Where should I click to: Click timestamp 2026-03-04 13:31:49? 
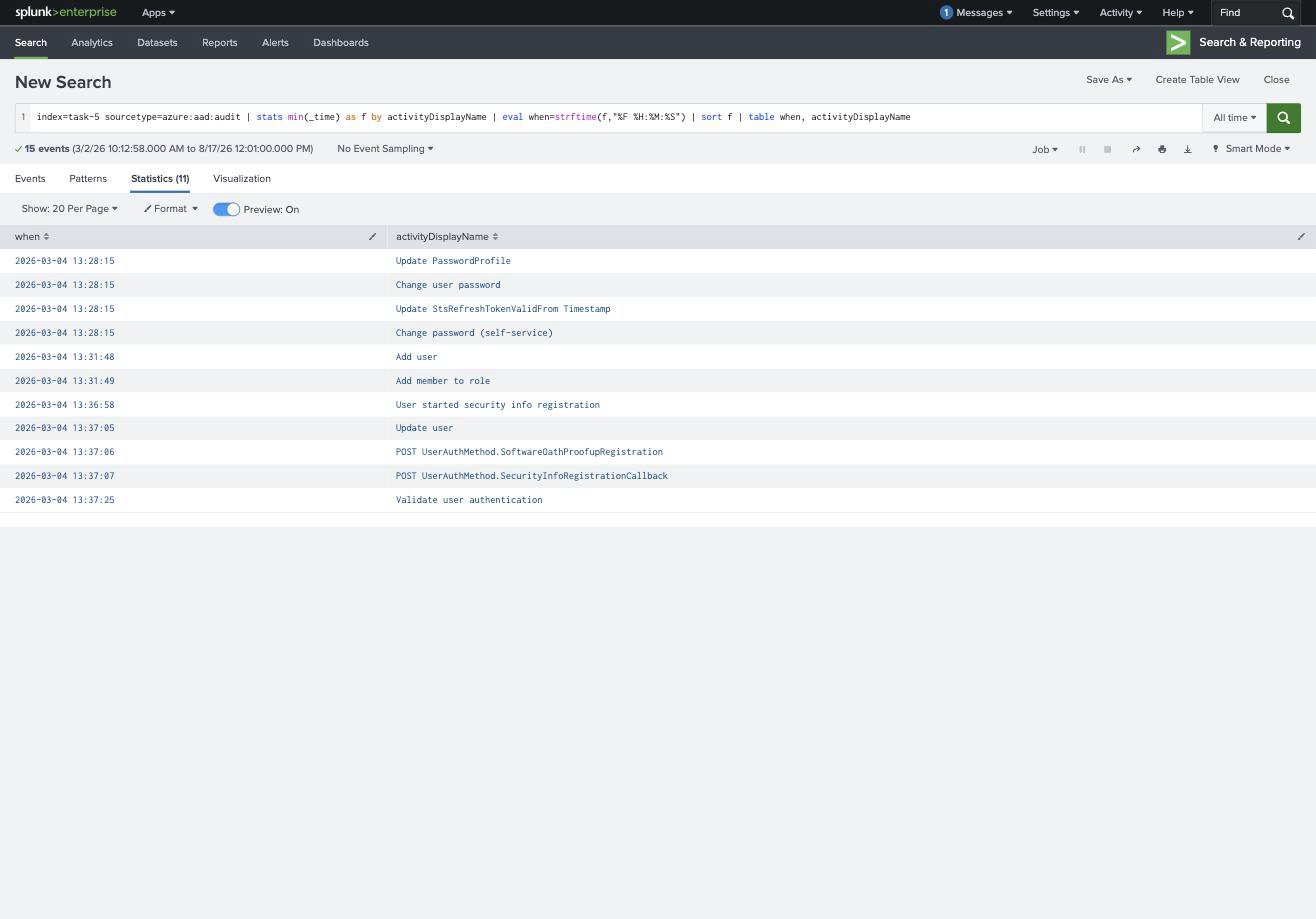pos(65,381)
